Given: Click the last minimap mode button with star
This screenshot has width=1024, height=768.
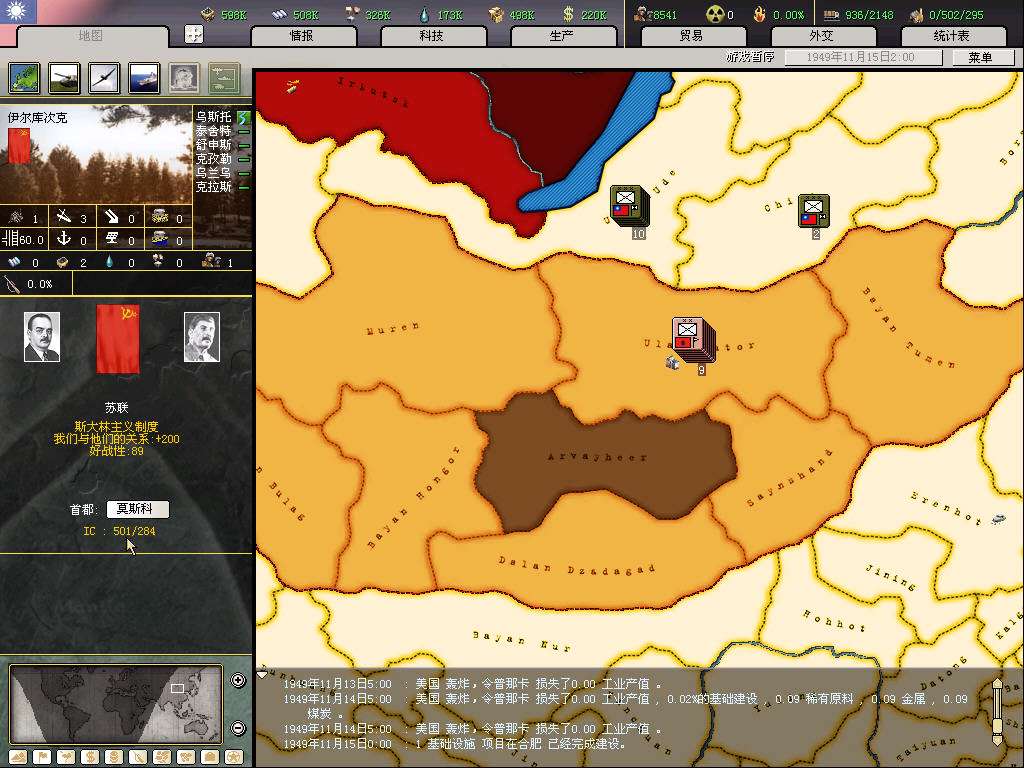Looking at the screenshot, I should coord(234,756).
